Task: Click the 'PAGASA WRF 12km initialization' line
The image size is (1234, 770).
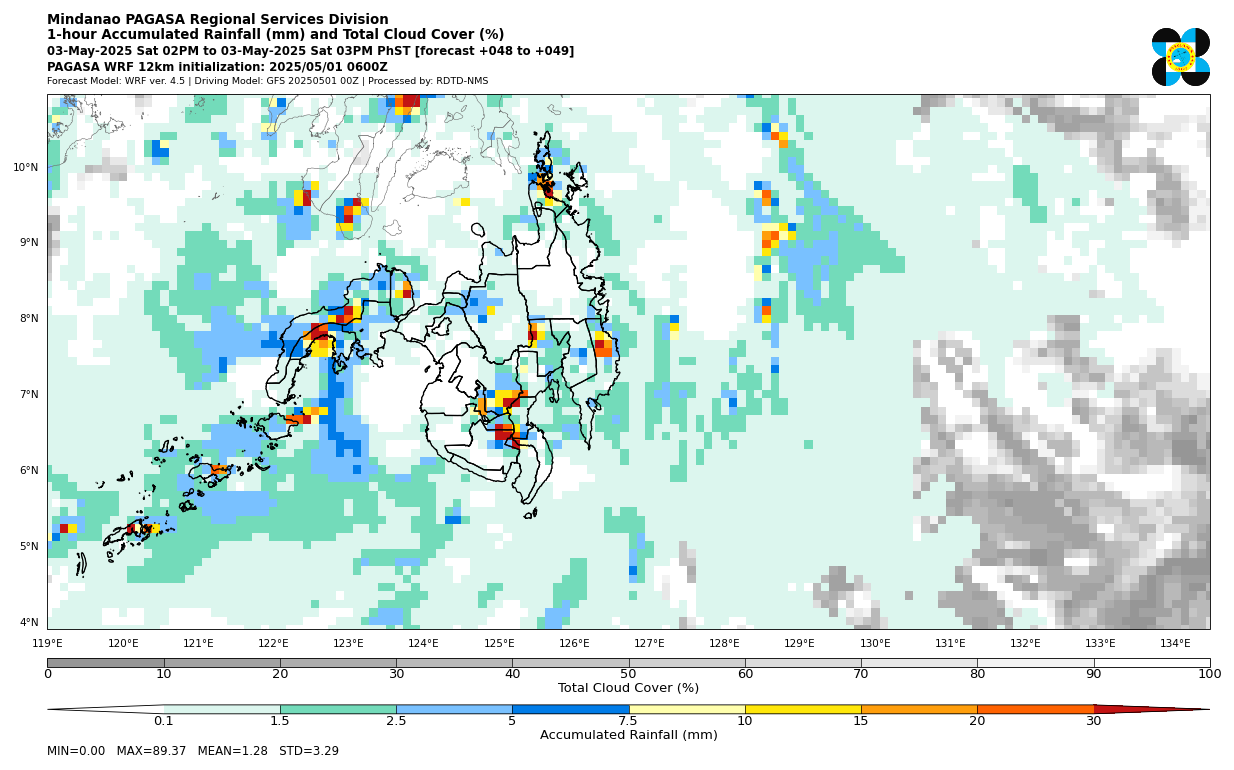Action: 217,67
